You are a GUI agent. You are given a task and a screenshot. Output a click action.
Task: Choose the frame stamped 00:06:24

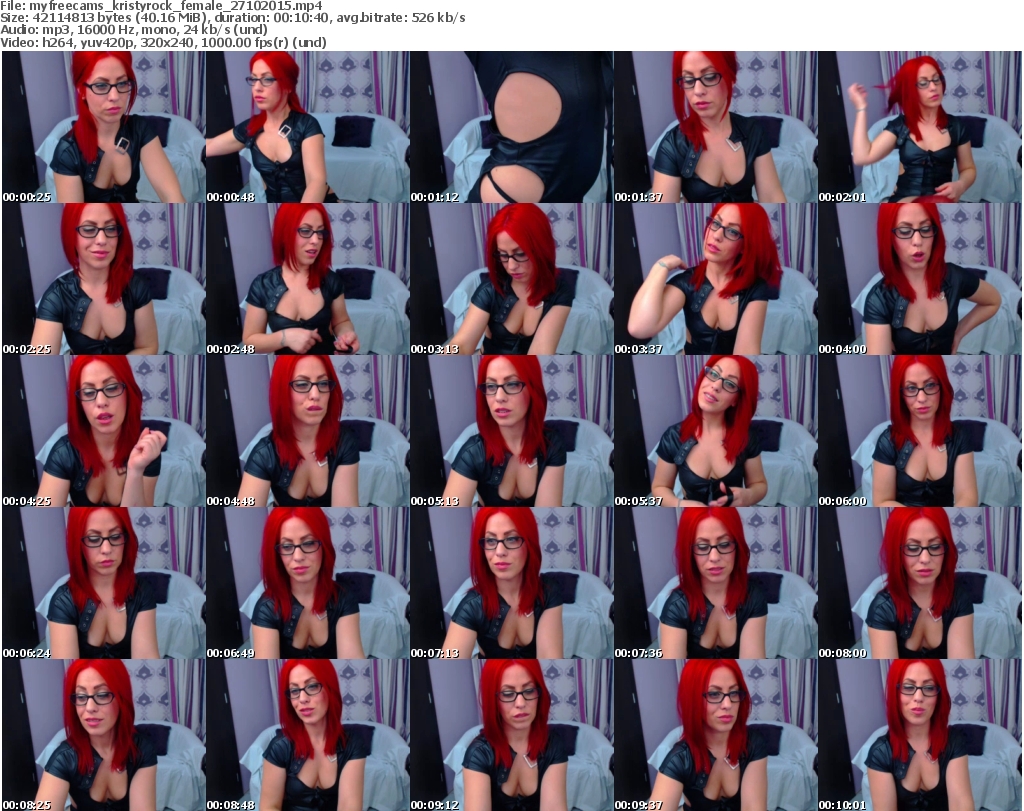pyautogui.click(x=104, y=583)
